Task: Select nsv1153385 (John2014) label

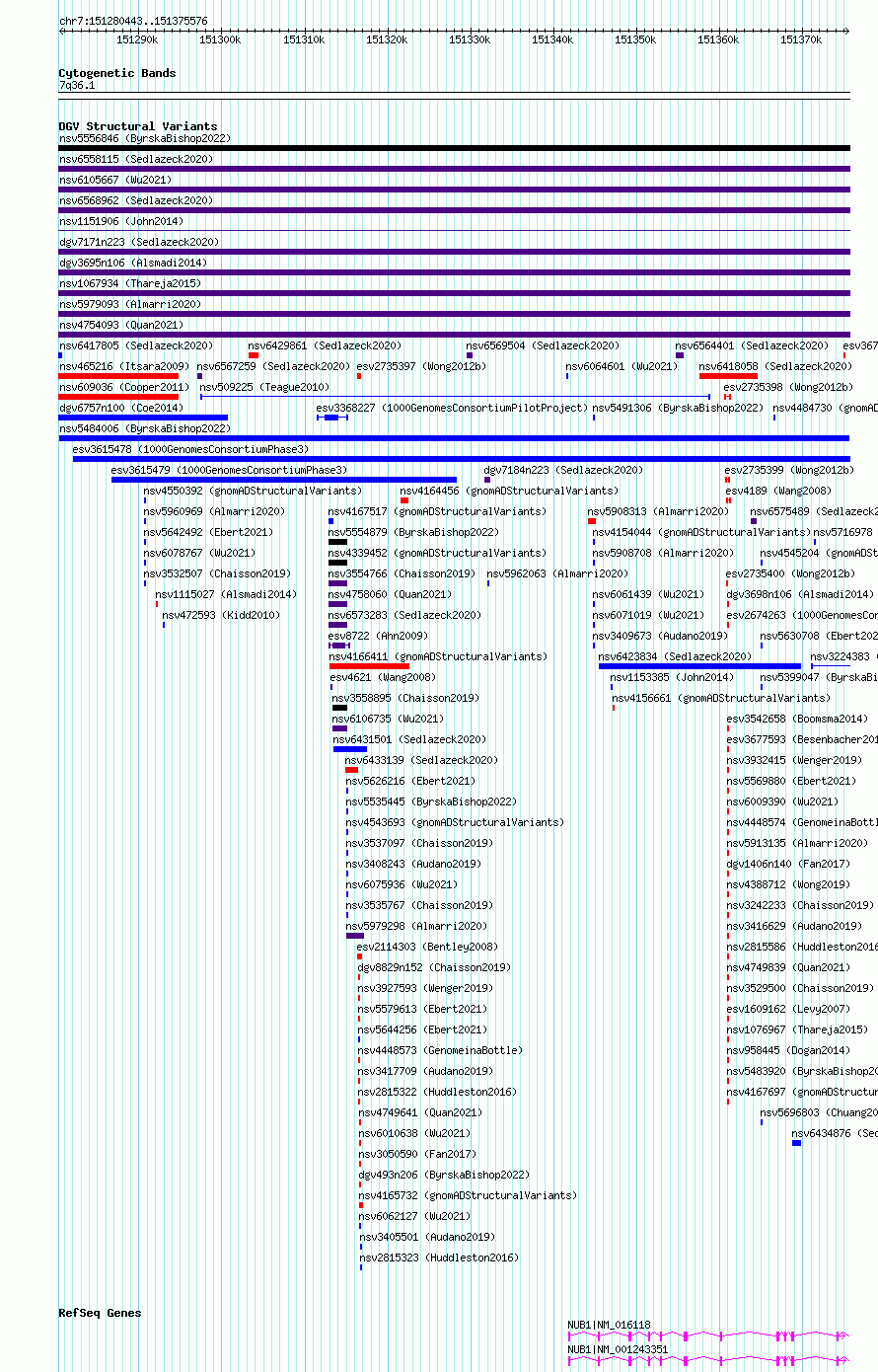Action: pos(672,678)
